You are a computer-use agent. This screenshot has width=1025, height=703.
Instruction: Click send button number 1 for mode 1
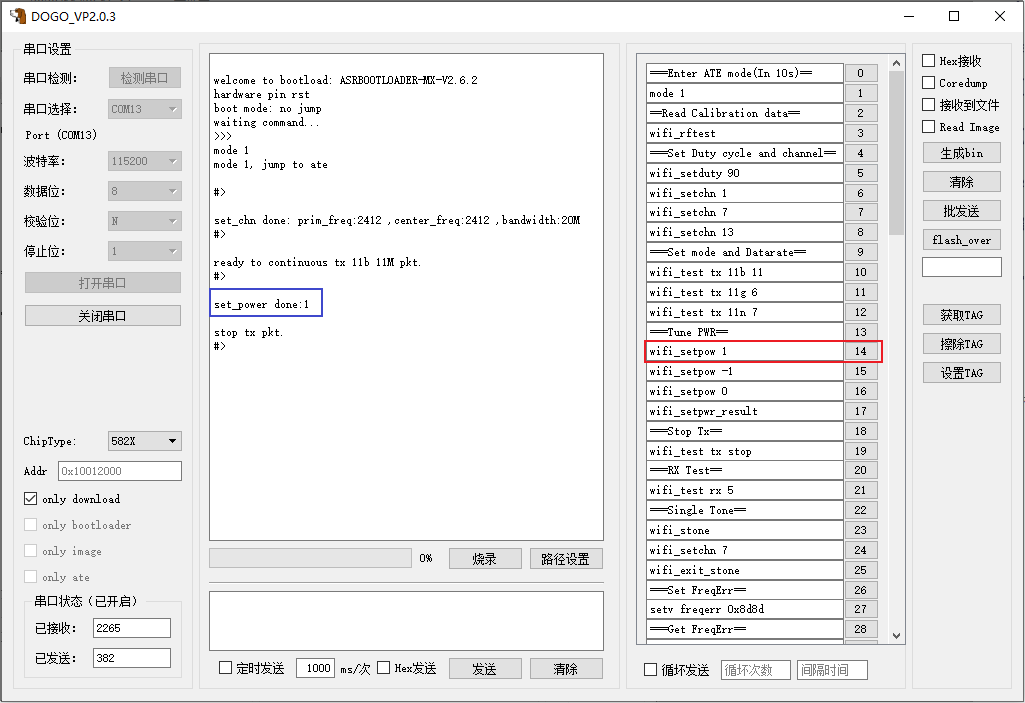tap(861, 93)
